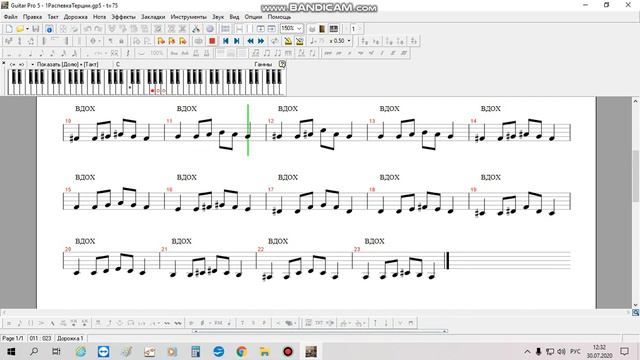Open the Эффекты menu
Image resolution: width=640 pixels, height=360 pixels.
pyautogui.click(x=123, y=17)
